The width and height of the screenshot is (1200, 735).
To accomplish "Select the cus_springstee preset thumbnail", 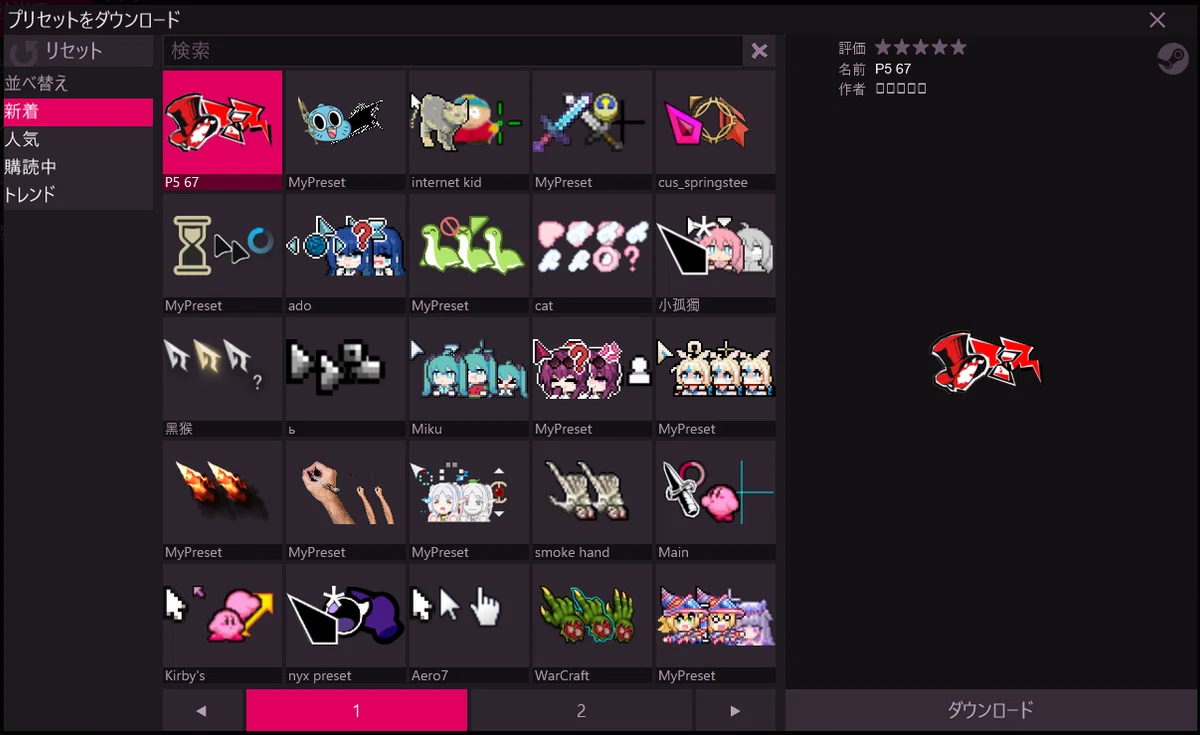I will point(715,130).
